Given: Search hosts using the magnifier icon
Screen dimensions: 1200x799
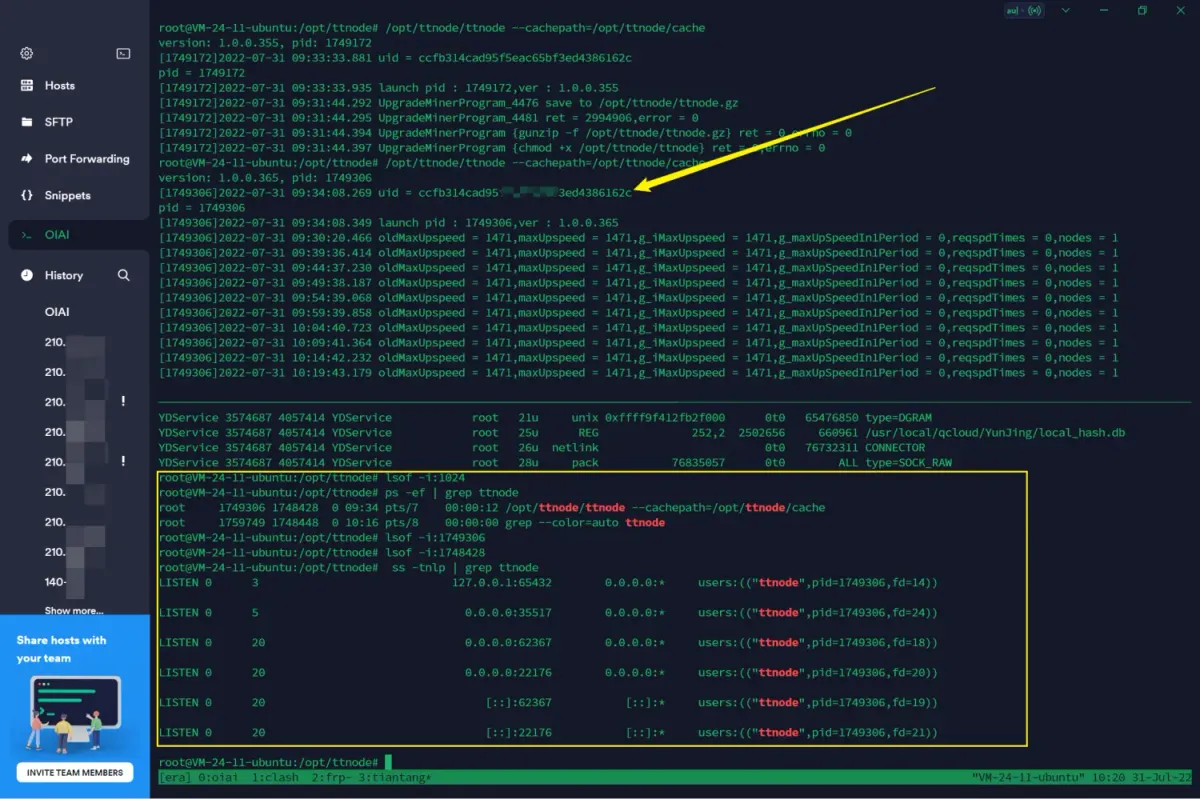Looking at the screenshot, I should pyautogui.click(x=124, y=275).
